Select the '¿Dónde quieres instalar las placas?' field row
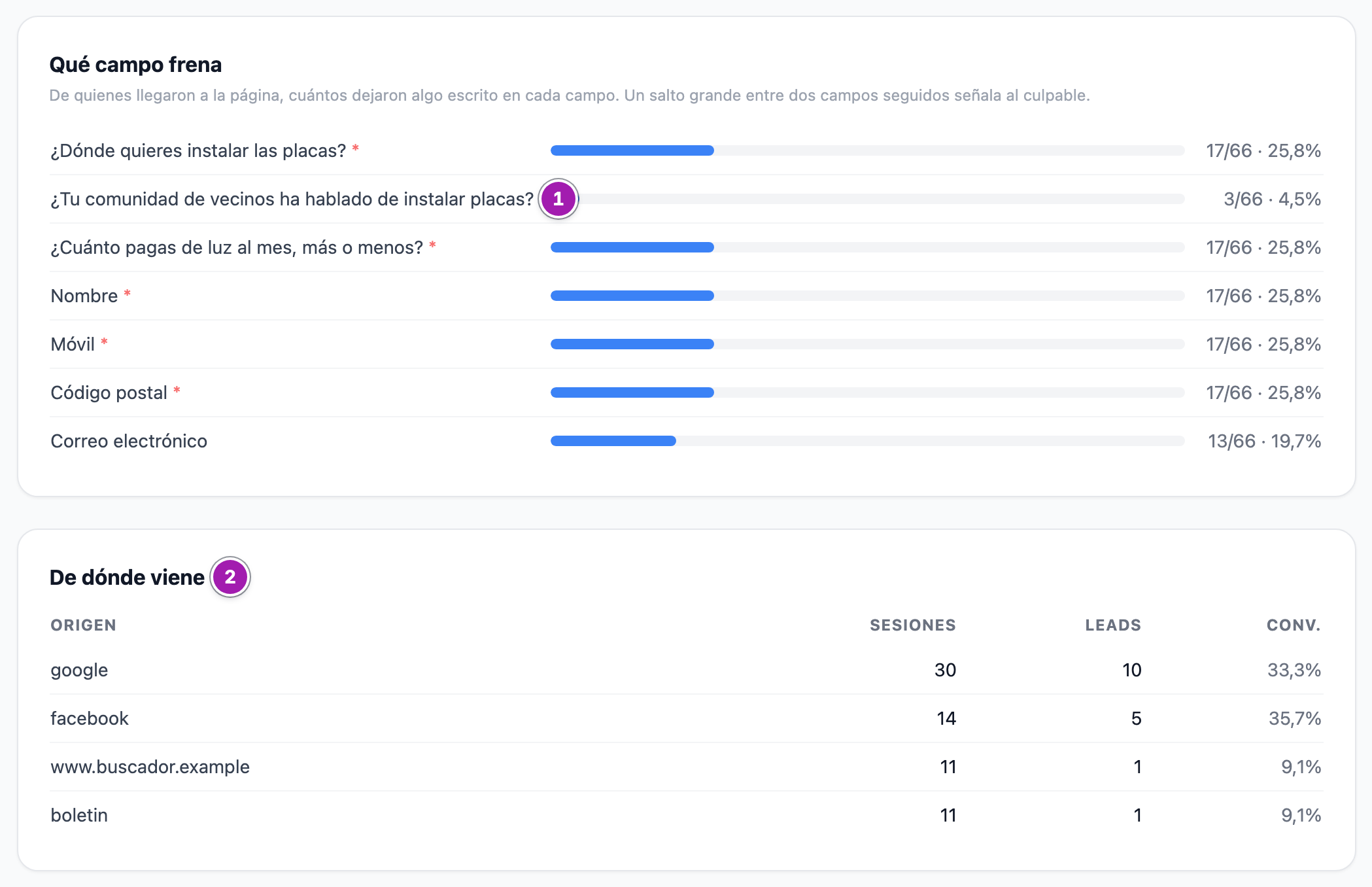 point(686,150)
